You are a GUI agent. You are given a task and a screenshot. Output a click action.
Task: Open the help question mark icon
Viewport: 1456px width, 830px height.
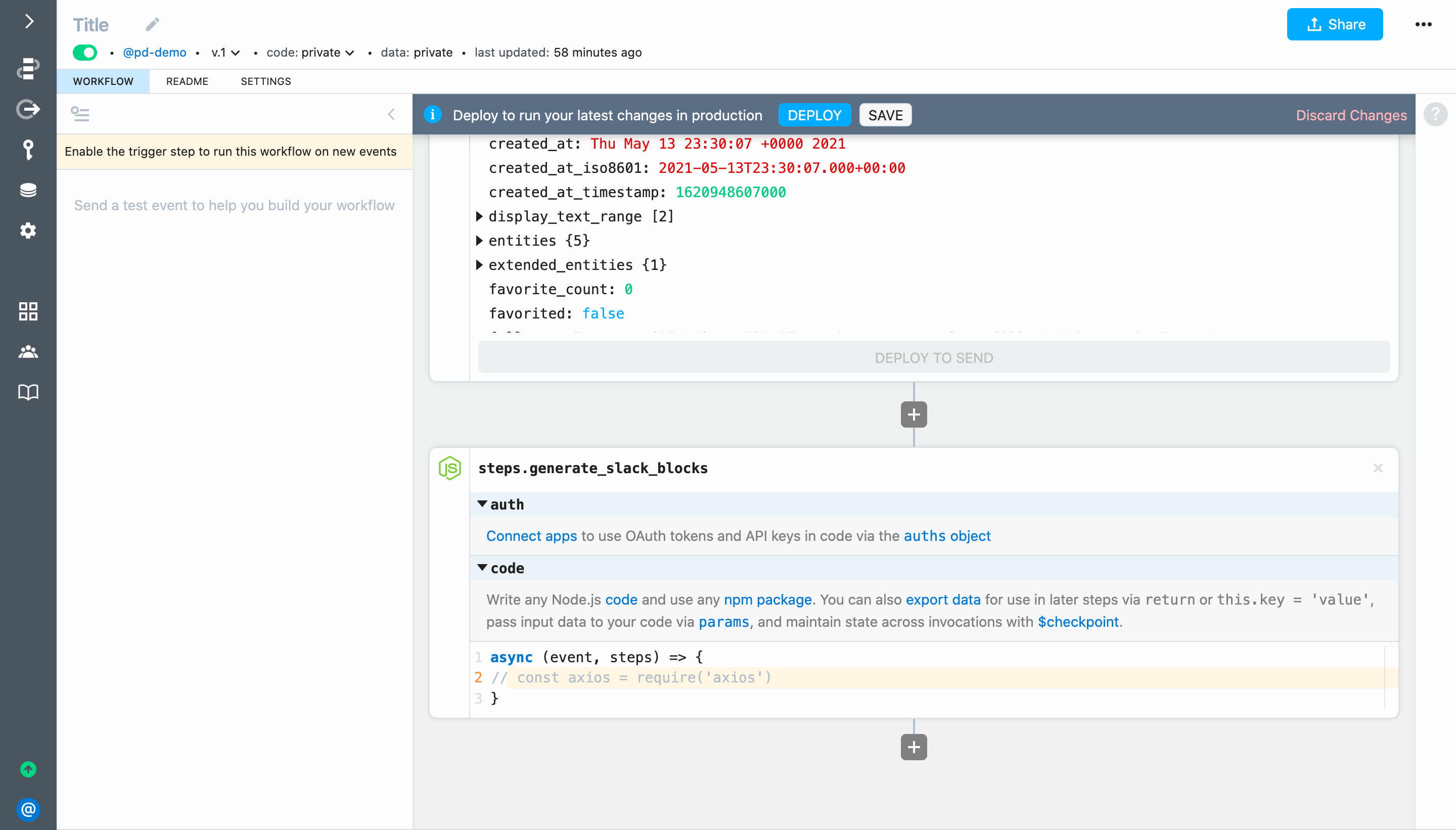point(1435,115)
